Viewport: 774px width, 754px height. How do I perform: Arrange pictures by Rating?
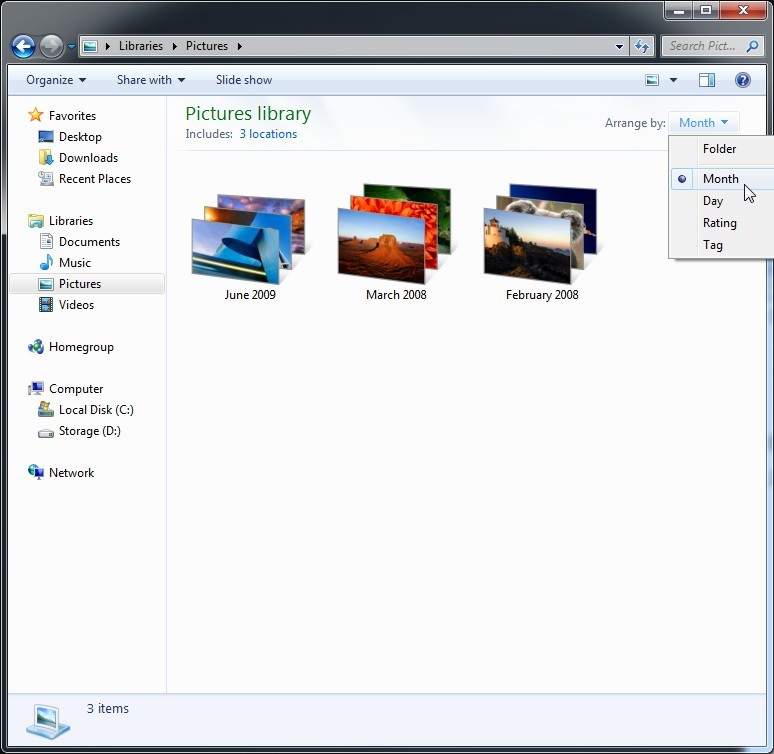[719, 223]
